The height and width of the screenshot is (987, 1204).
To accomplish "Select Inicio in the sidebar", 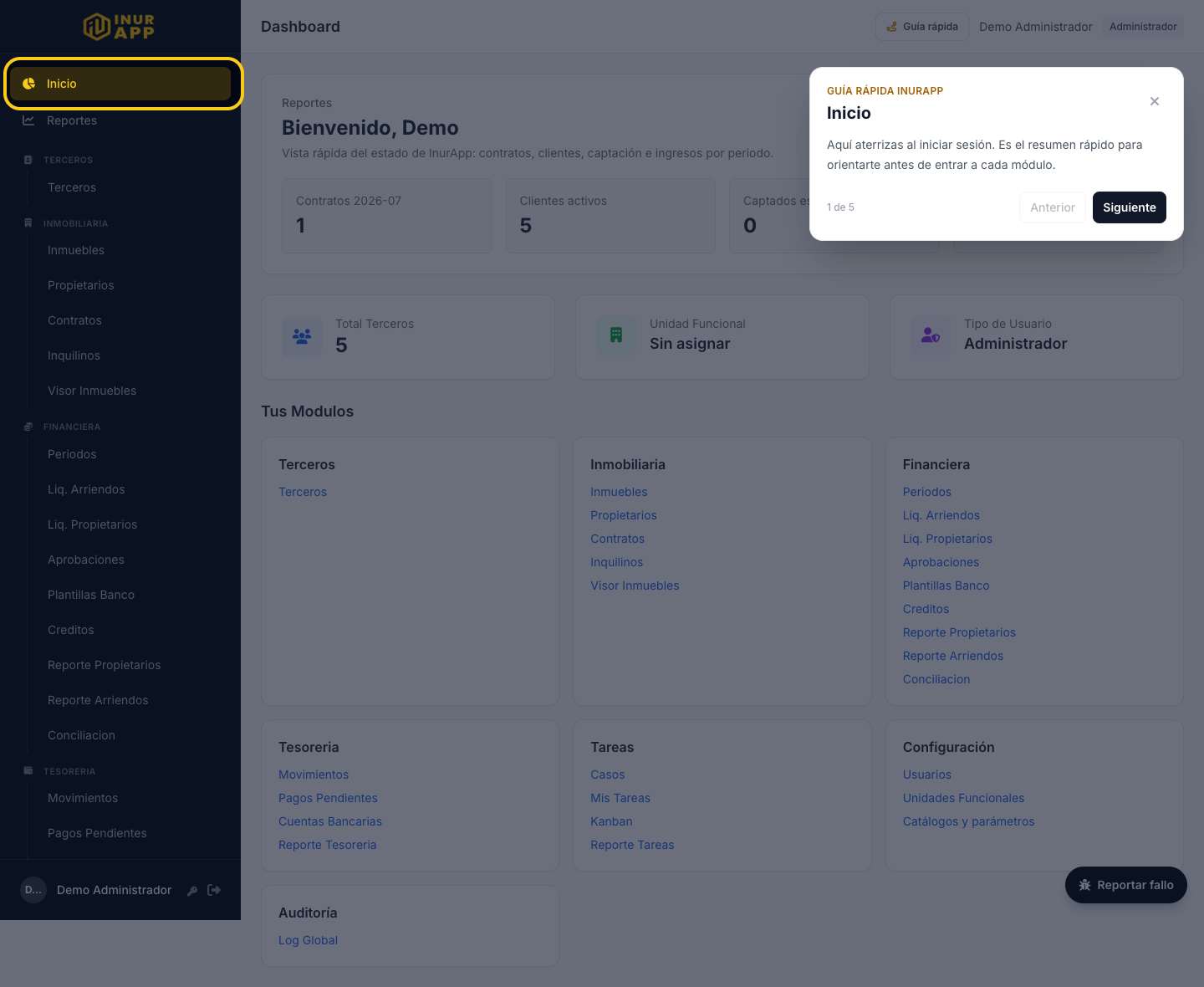I will coord(122,84).
